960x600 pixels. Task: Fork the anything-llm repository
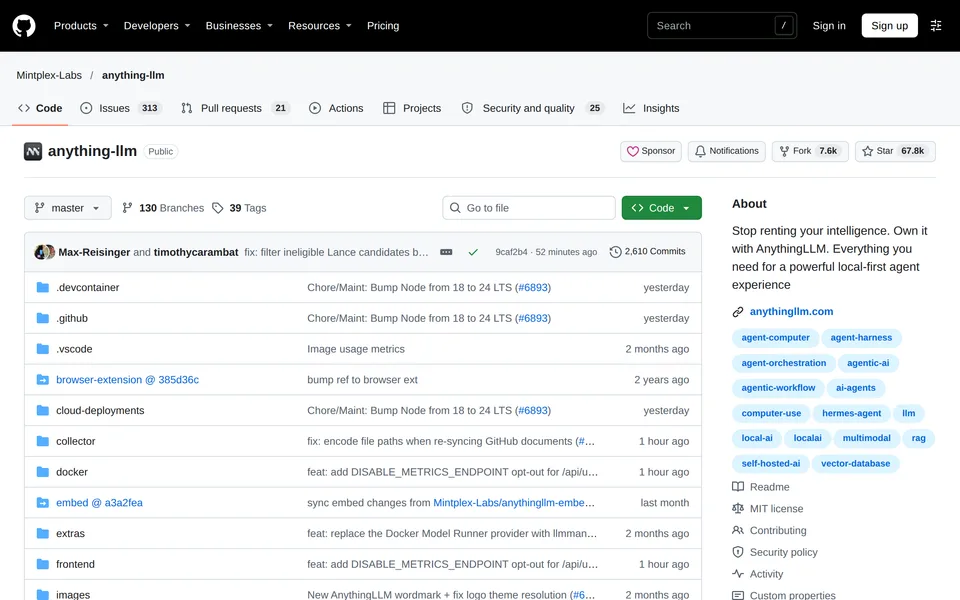coord(810,151)
